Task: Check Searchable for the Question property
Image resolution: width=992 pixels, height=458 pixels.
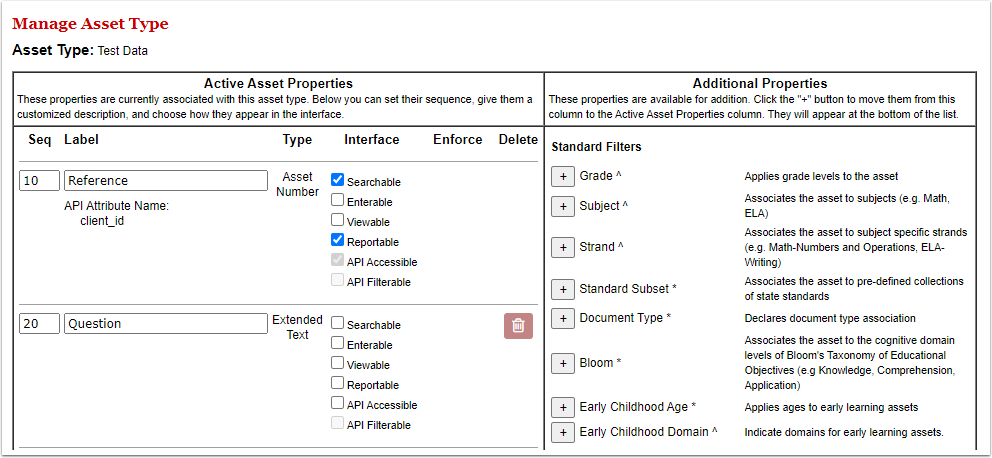Action: click(338, 324)
